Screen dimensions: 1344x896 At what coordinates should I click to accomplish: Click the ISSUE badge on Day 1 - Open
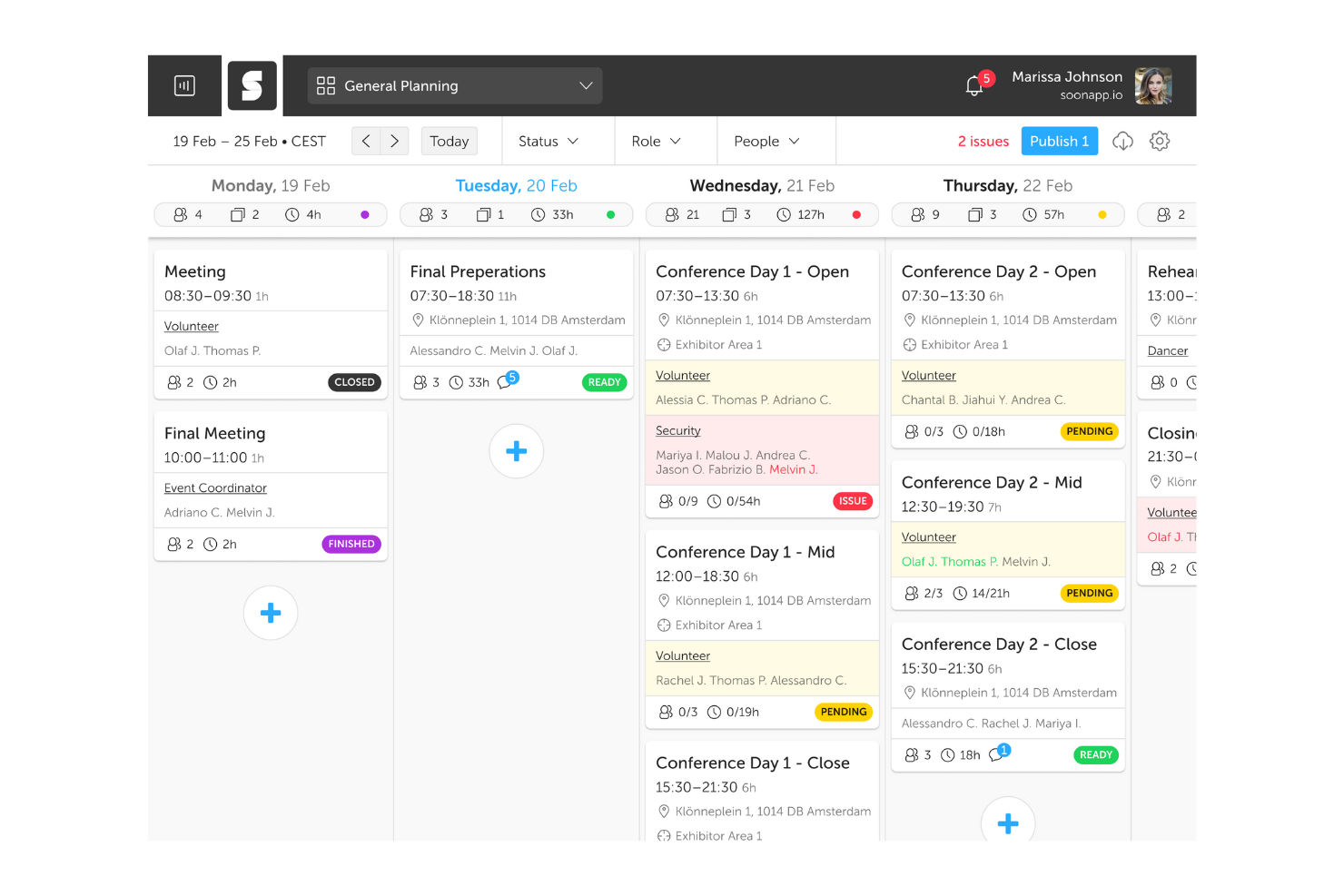853,501
